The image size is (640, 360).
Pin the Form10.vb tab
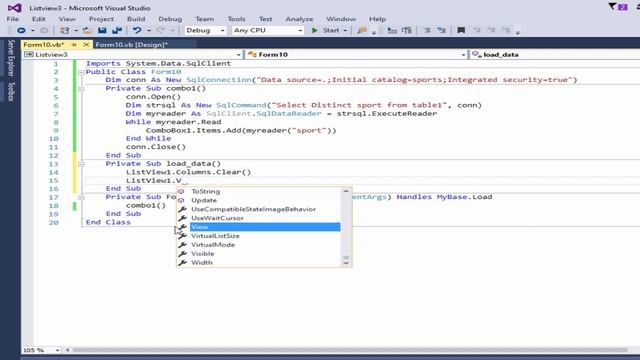coord(74,44)
